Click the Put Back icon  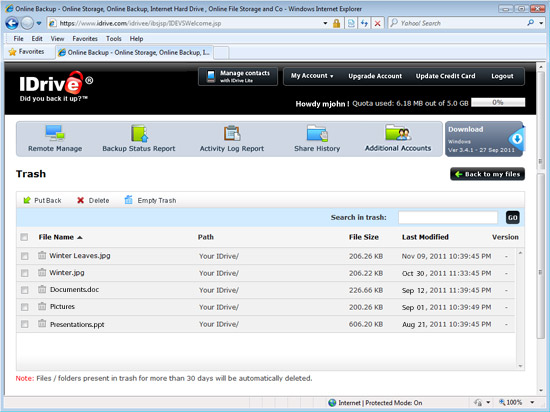27,200
